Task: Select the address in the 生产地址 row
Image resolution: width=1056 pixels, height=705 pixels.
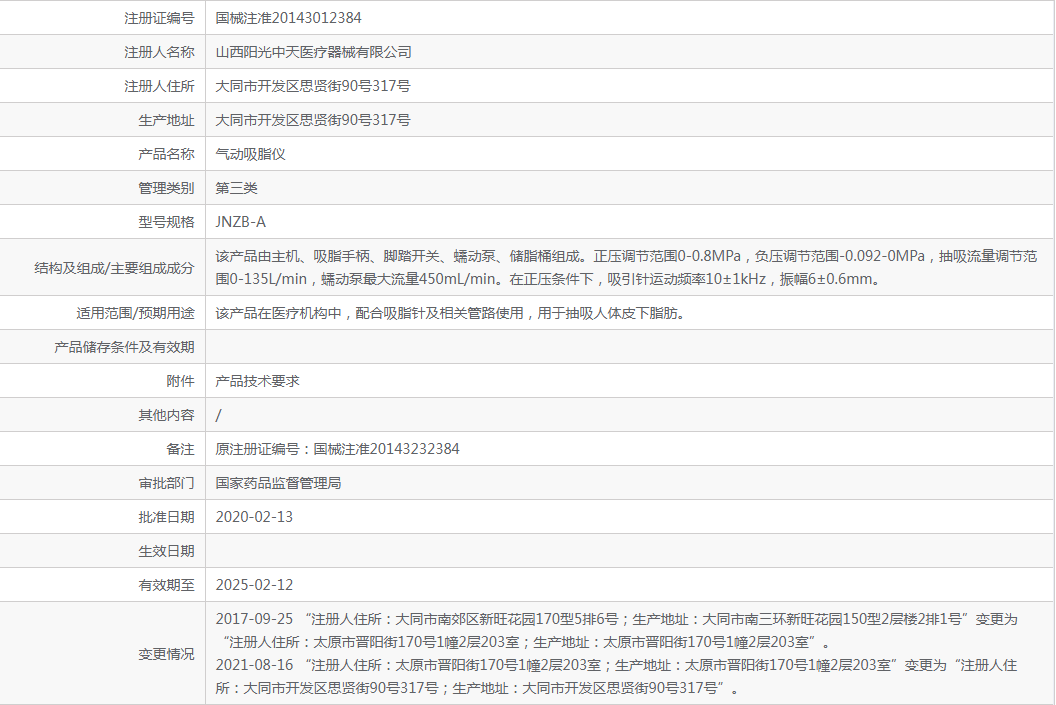Action: tap(312, 120)
